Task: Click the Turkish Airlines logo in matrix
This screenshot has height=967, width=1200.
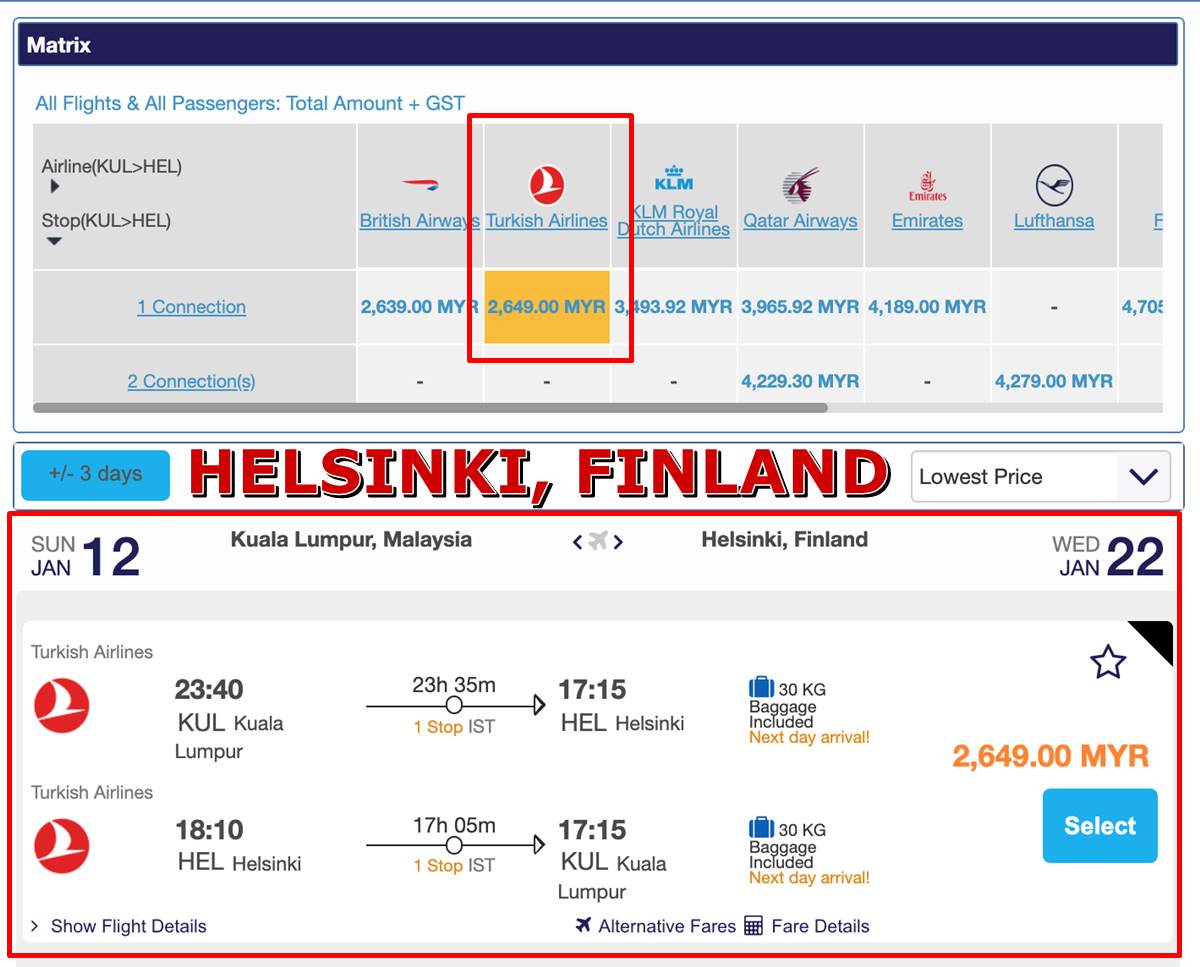Action: [x=547, y=186]
